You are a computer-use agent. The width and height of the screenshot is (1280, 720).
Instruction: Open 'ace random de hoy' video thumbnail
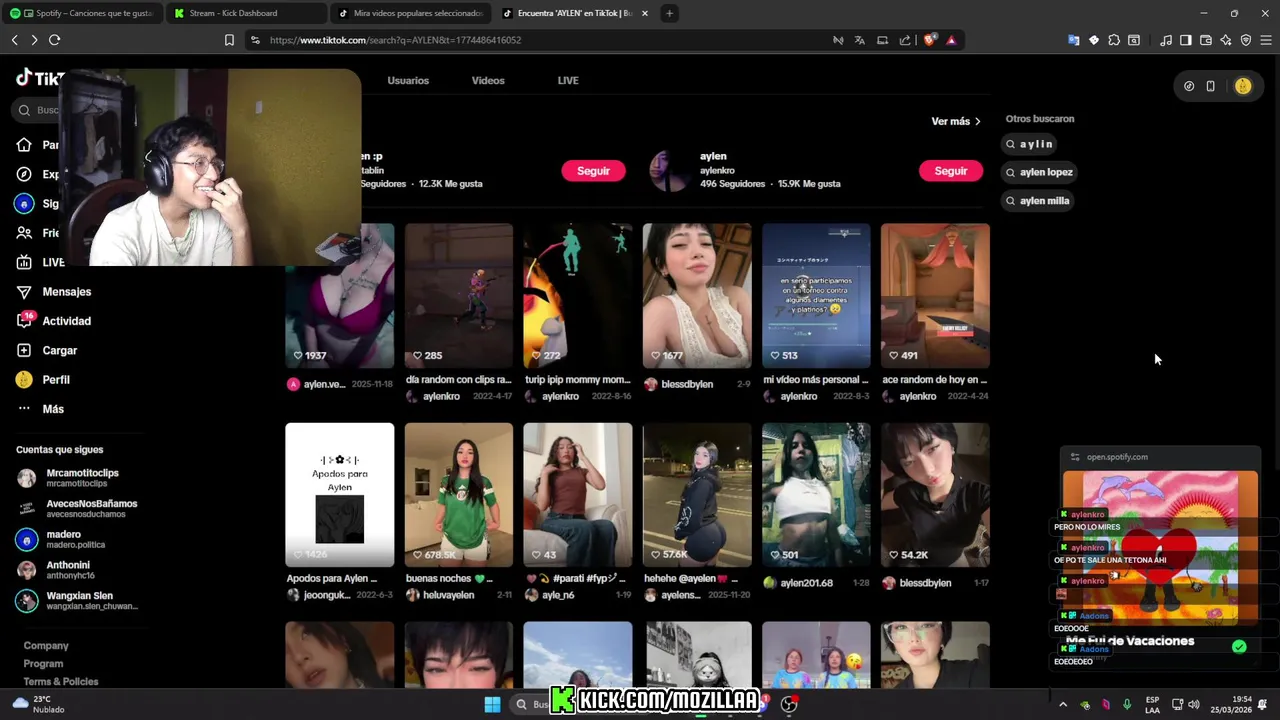click(935, 295)
